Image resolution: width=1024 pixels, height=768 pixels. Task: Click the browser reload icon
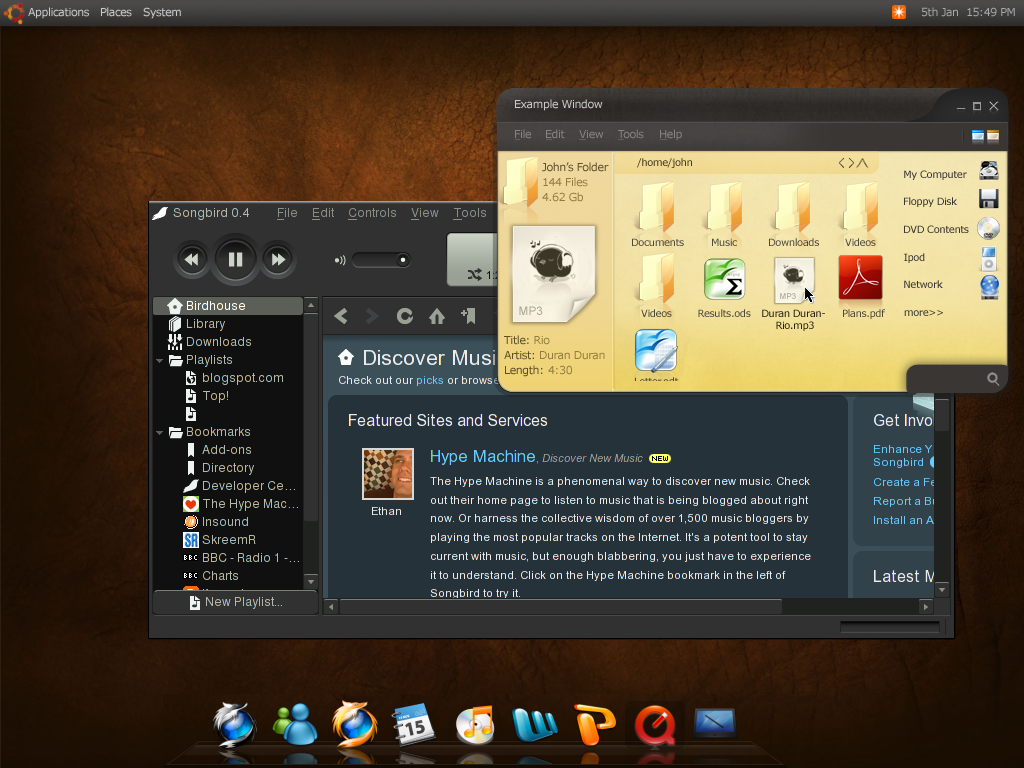[405, 316]
